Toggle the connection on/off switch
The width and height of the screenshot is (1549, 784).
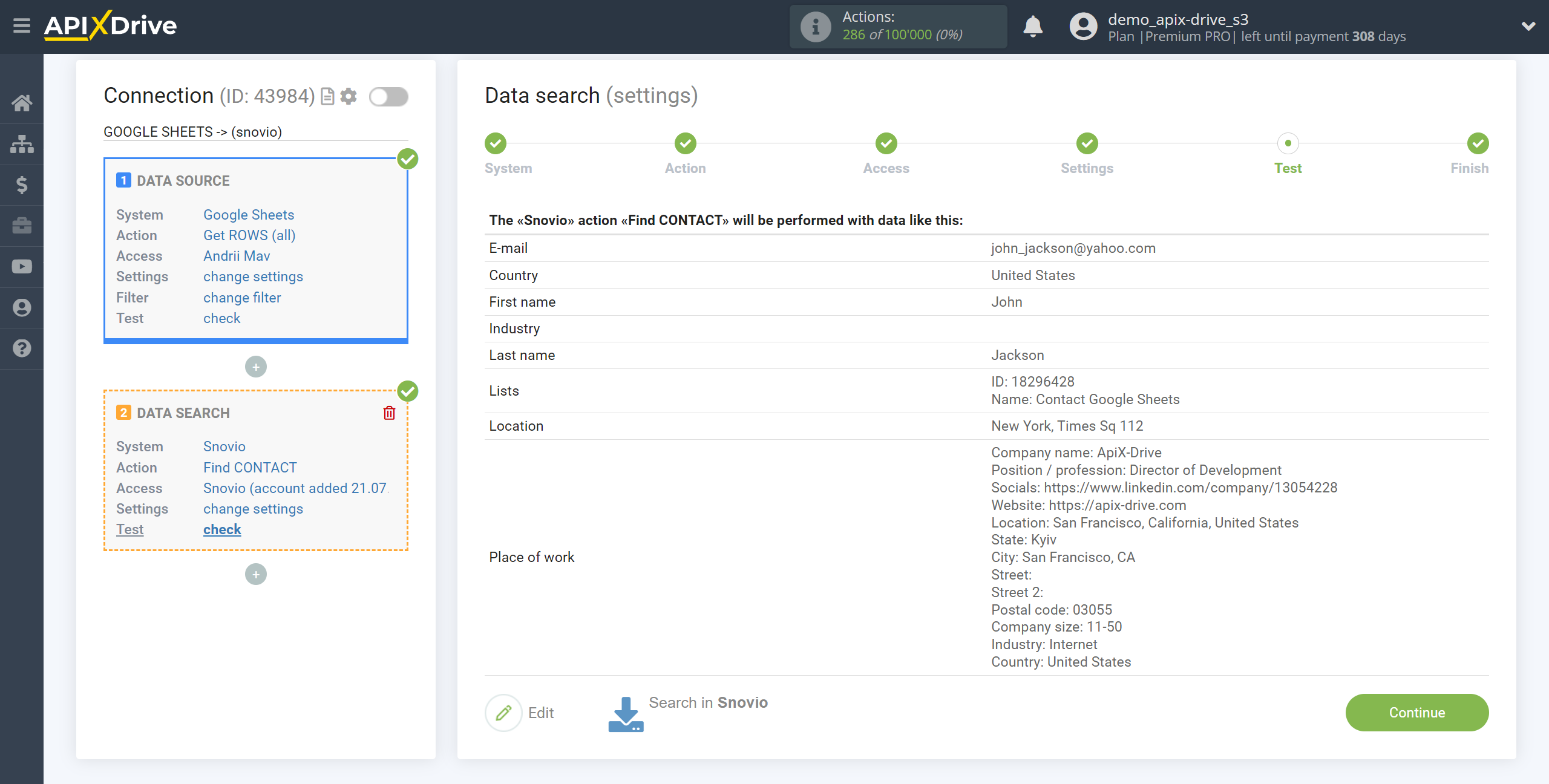tap(389, 97)
